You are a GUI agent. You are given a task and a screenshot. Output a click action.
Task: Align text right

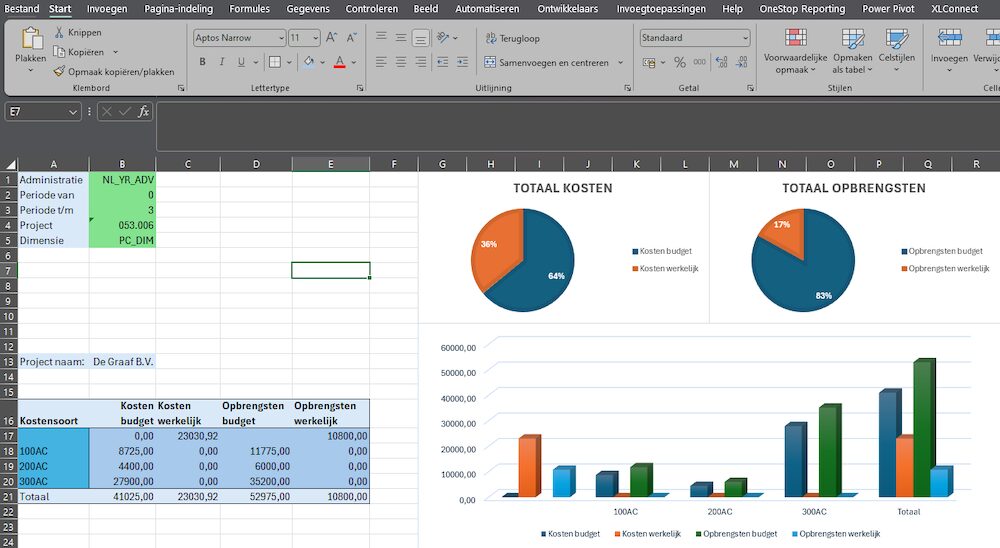[x=421, y=62]
